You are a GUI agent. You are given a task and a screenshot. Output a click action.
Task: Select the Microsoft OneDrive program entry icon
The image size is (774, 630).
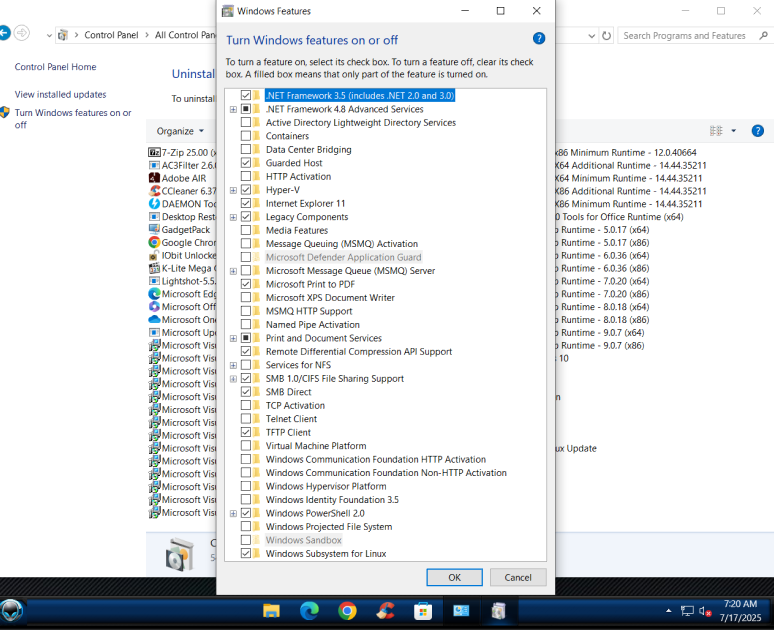(x=155, y=319)
